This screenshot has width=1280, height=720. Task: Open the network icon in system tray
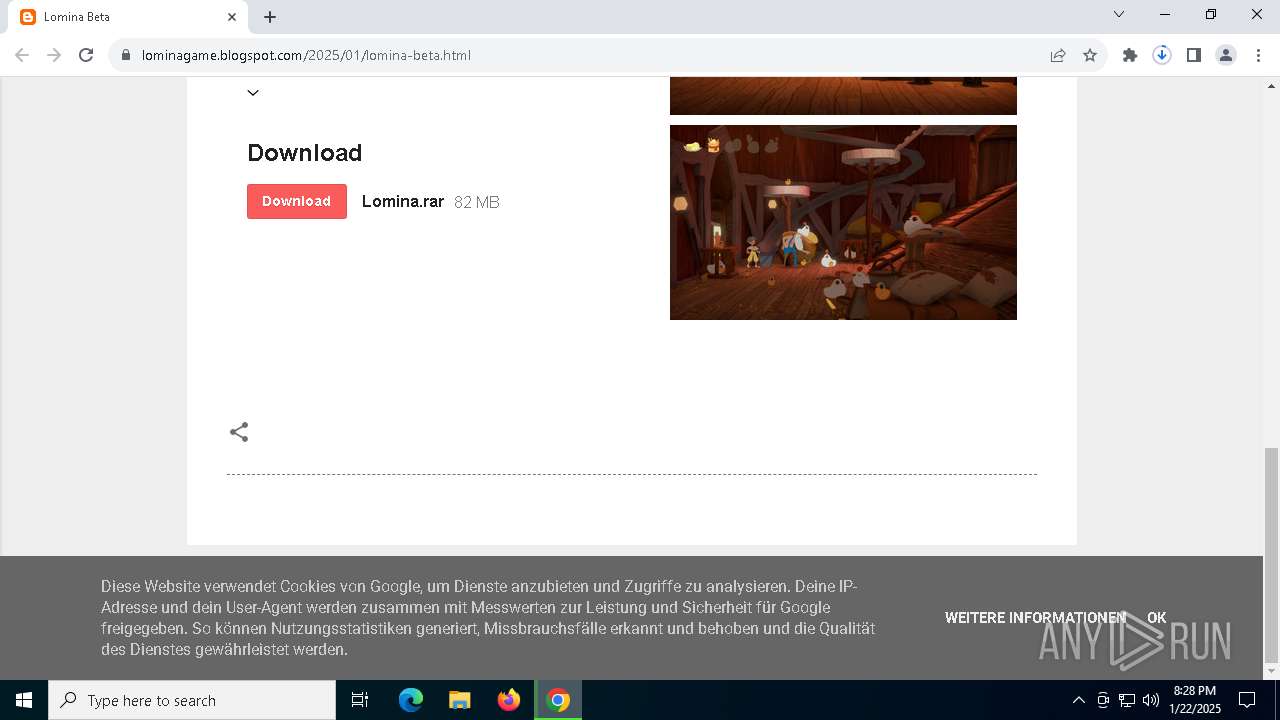click(1127, 700)
